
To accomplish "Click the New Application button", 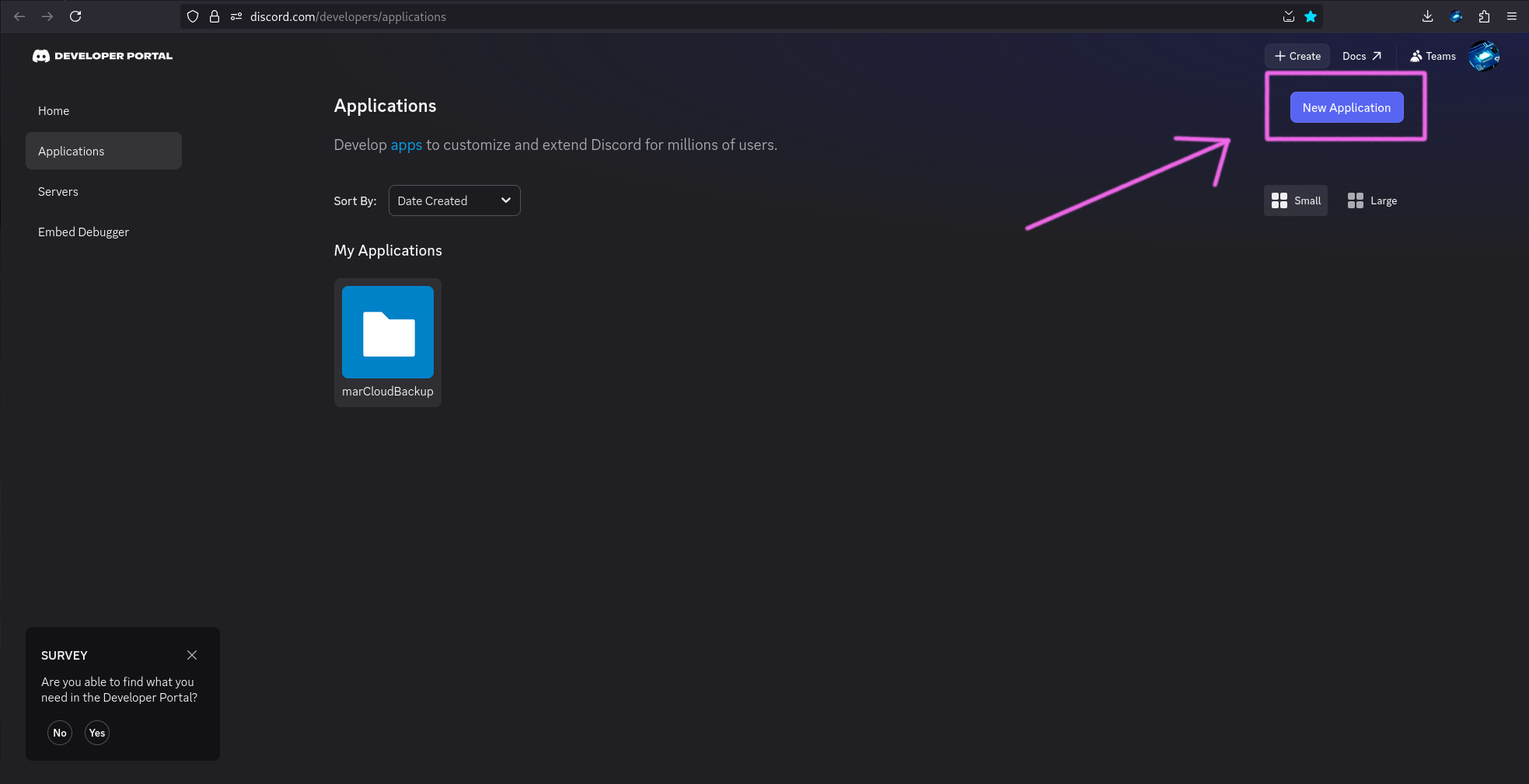I will [1346, 107].
